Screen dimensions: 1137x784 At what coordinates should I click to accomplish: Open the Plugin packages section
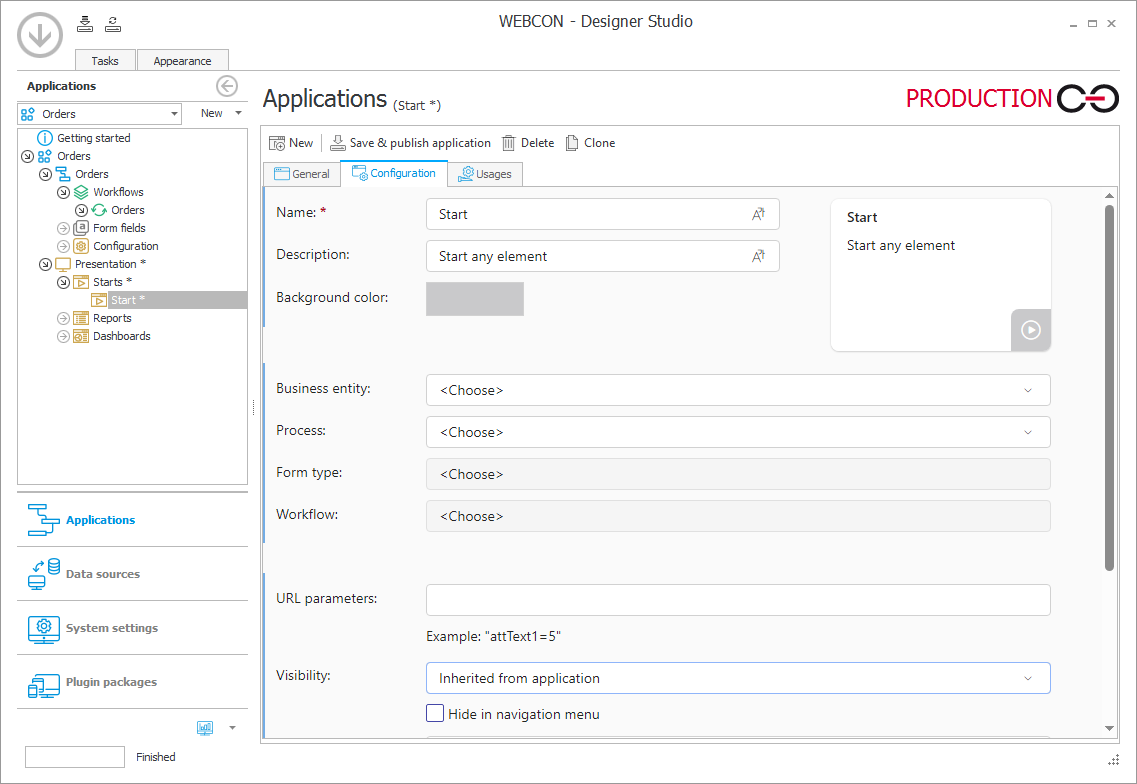(x=133, y=682)
